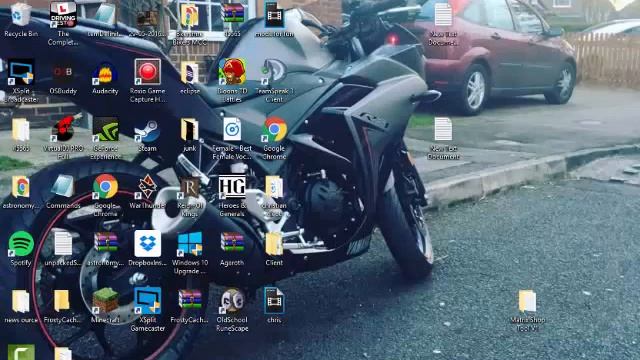Open New Text Document on the pavement

point(443,130)
